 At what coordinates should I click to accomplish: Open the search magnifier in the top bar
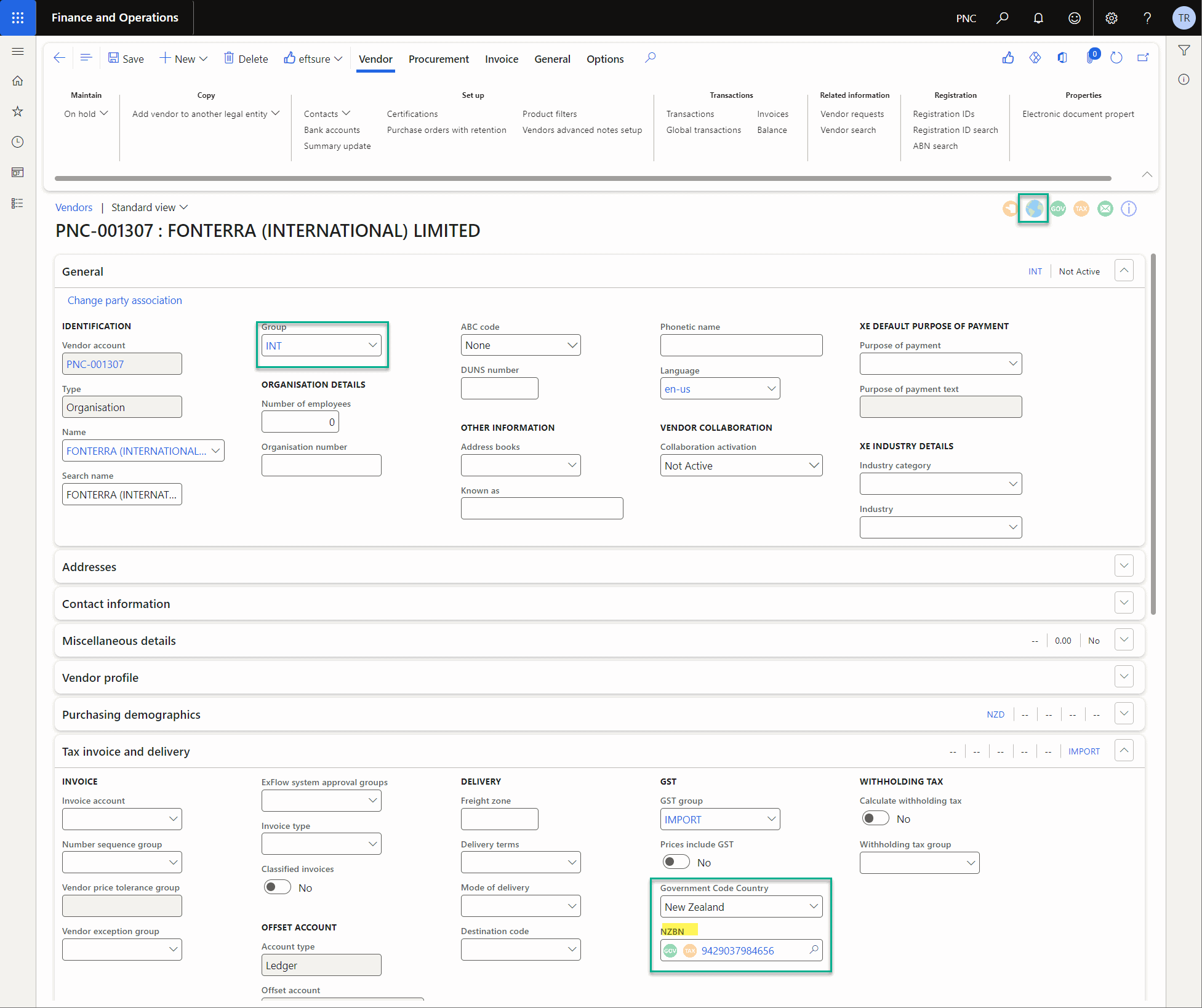coord(1003,18)
